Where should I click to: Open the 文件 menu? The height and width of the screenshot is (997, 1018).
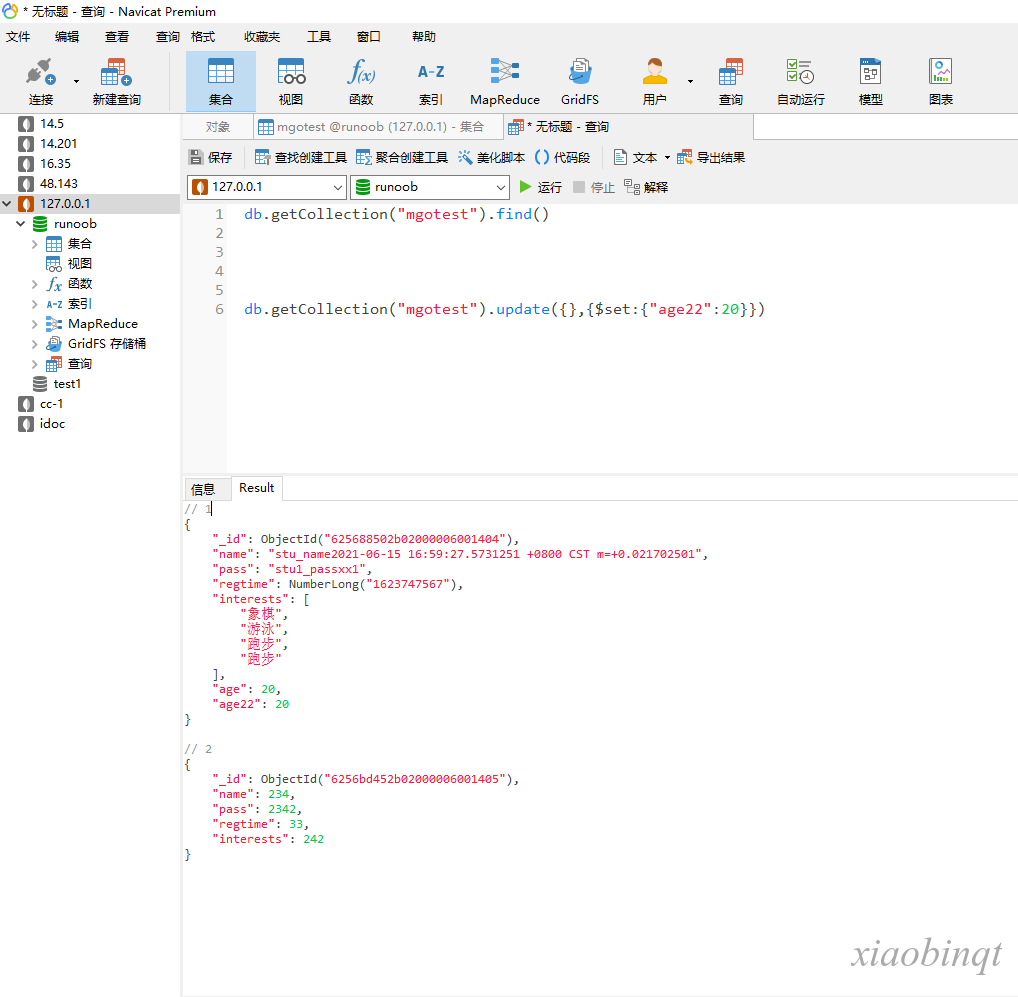click(x=18, y=36)
